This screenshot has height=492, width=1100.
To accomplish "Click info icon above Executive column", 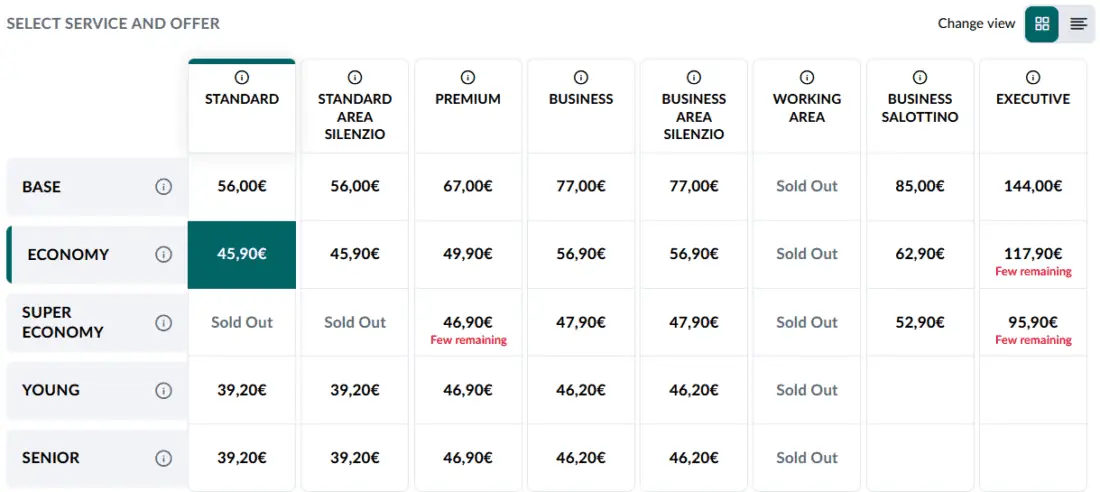I will tap(1033, 77).
